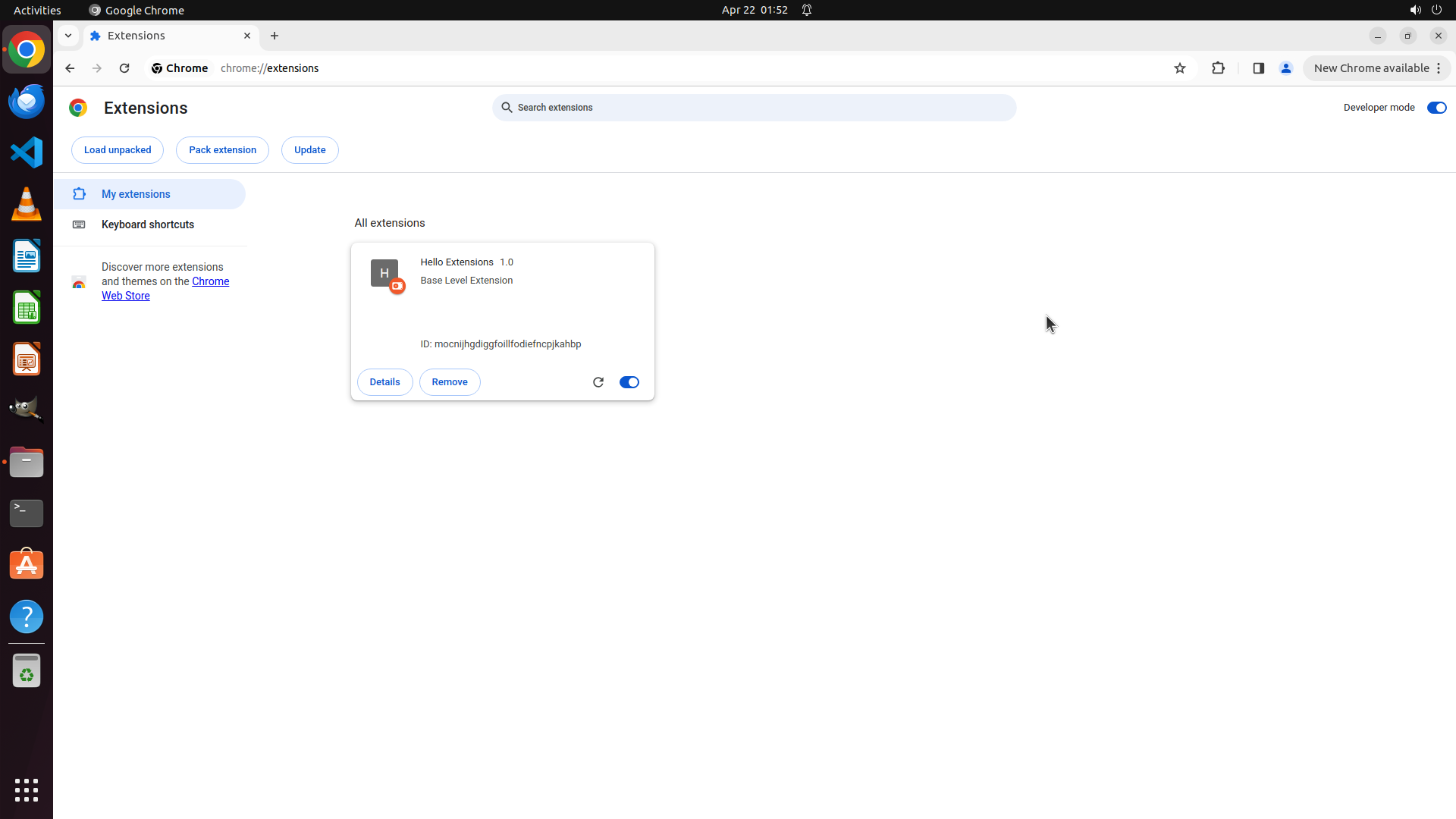Select My extensions sidebar item

pyautogui.click(x=136, y=194)
